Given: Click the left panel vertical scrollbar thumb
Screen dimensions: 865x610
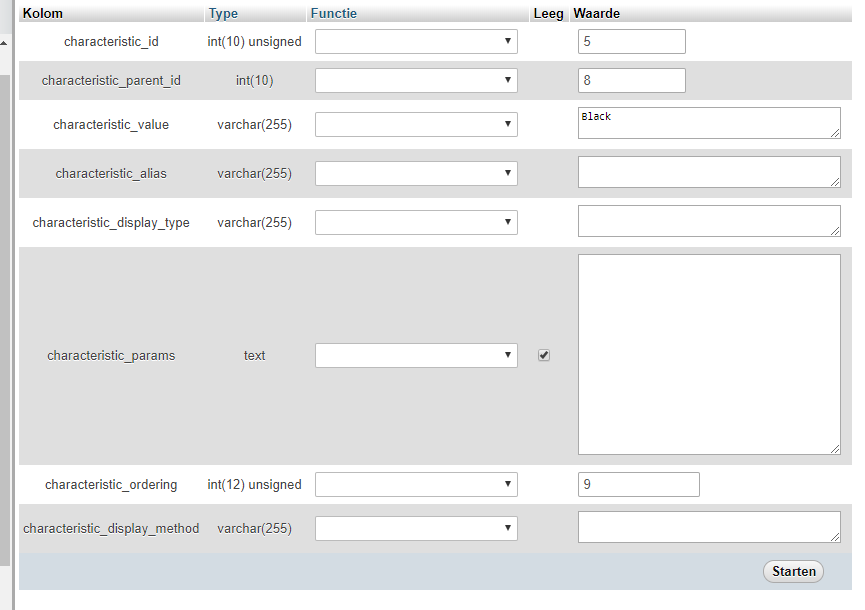Looking at the screenshot, I should [4, 320].
